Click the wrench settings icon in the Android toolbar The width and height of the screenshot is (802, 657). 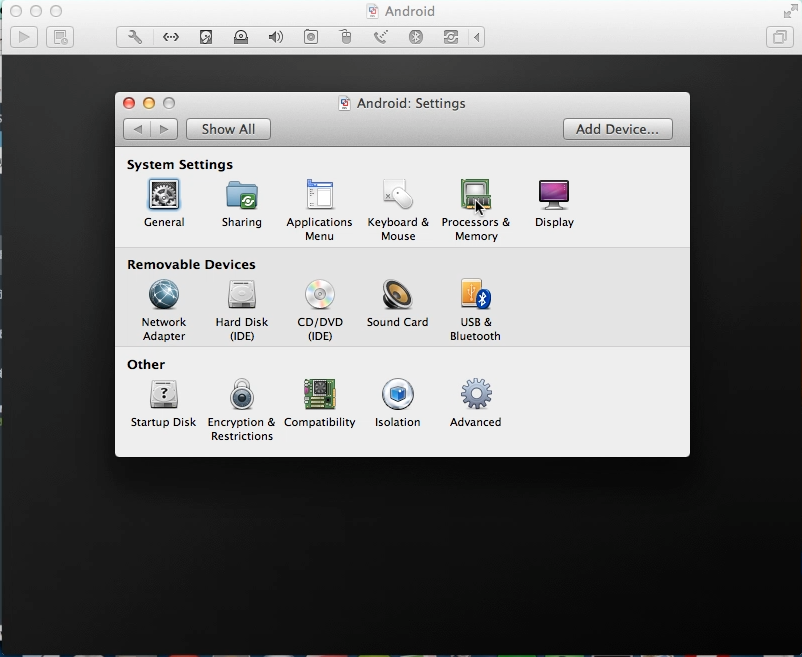point(135,37)
